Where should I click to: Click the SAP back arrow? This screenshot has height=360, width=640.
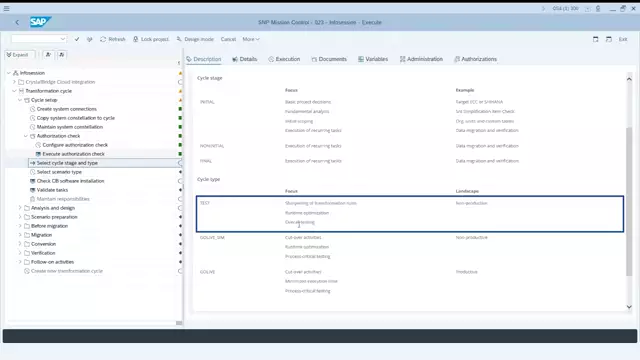[17, 22]
